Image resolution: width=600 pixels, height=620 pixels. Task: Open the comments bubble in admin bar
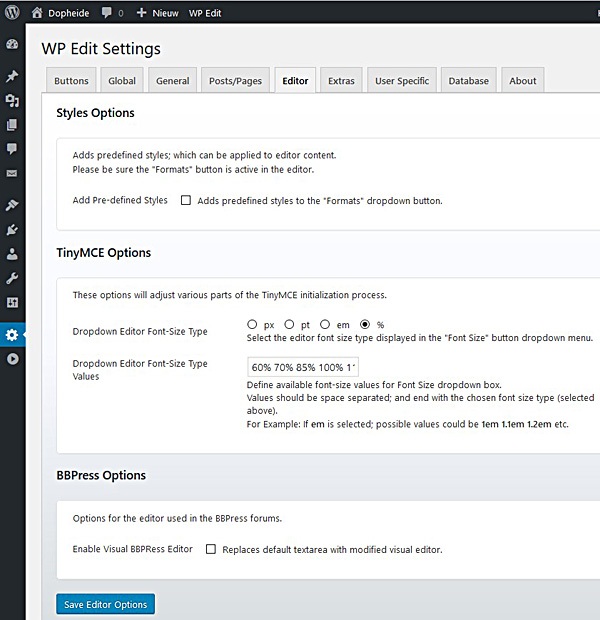point(112,13)
